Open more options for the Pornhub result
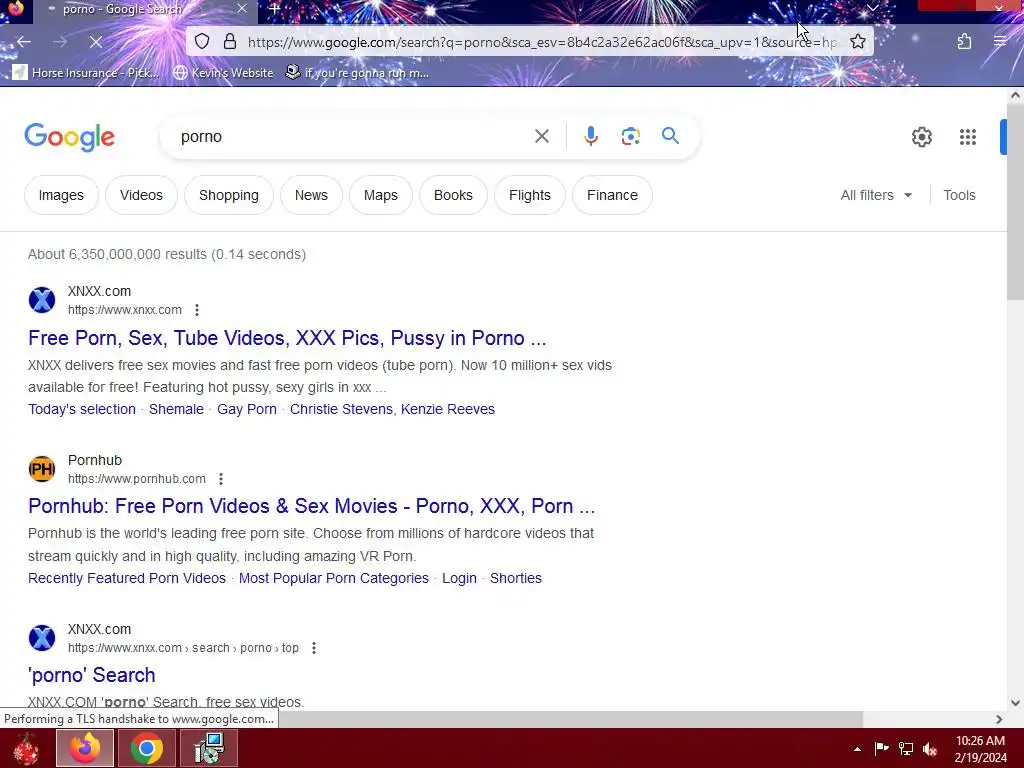 point(221,479)
